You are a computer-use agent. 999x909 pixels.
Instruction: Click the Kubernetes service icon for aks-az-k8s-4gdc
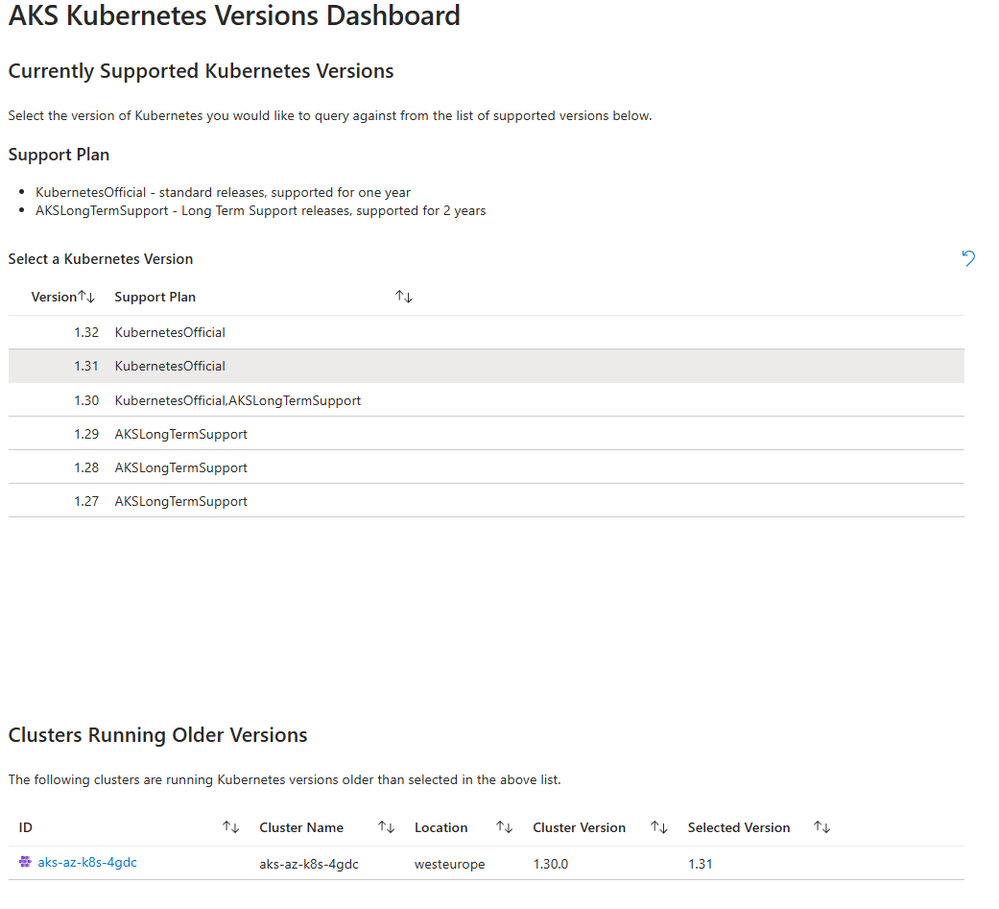point(25,862)
